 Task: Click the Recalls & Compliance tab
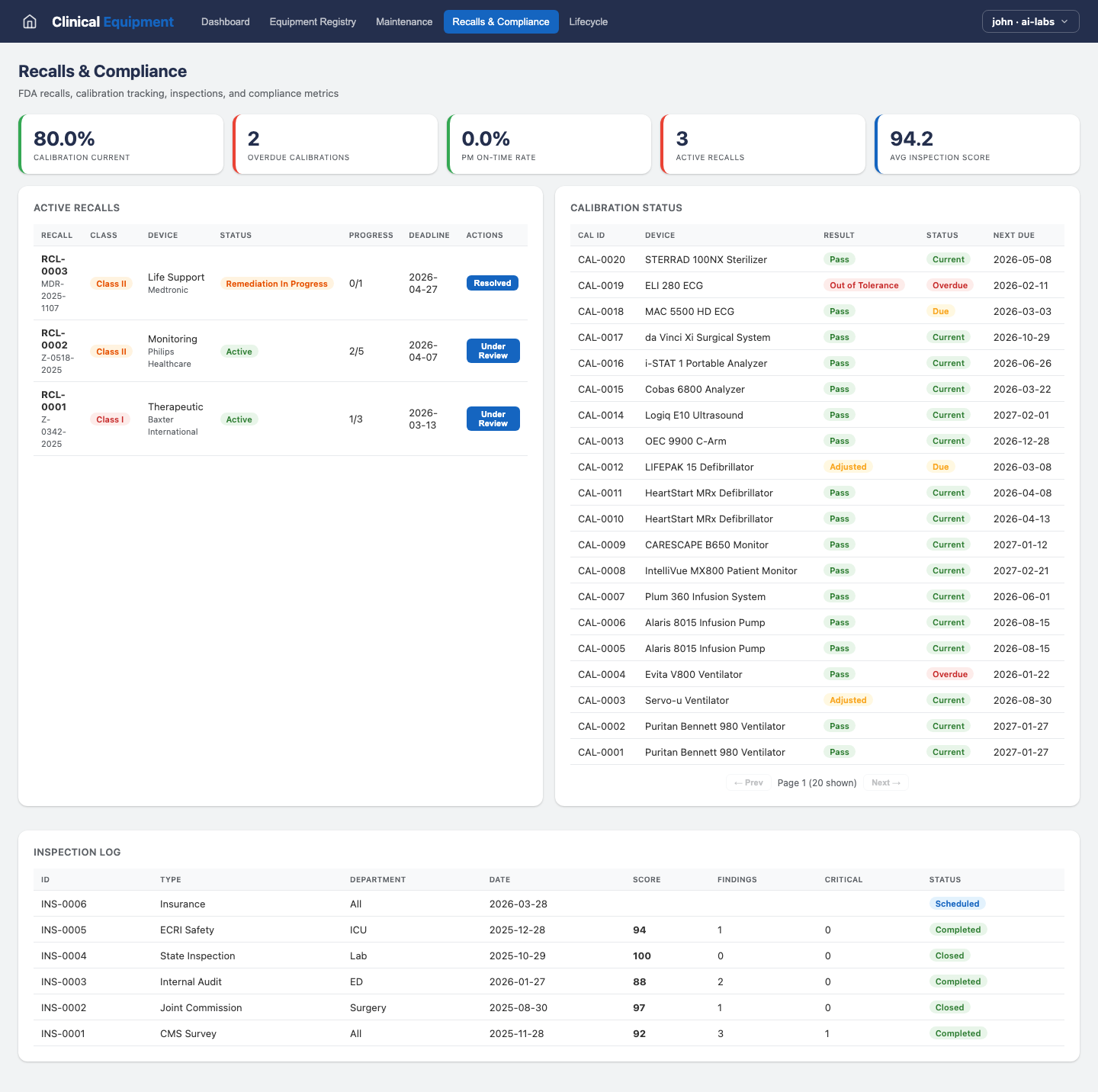[500, 21]
